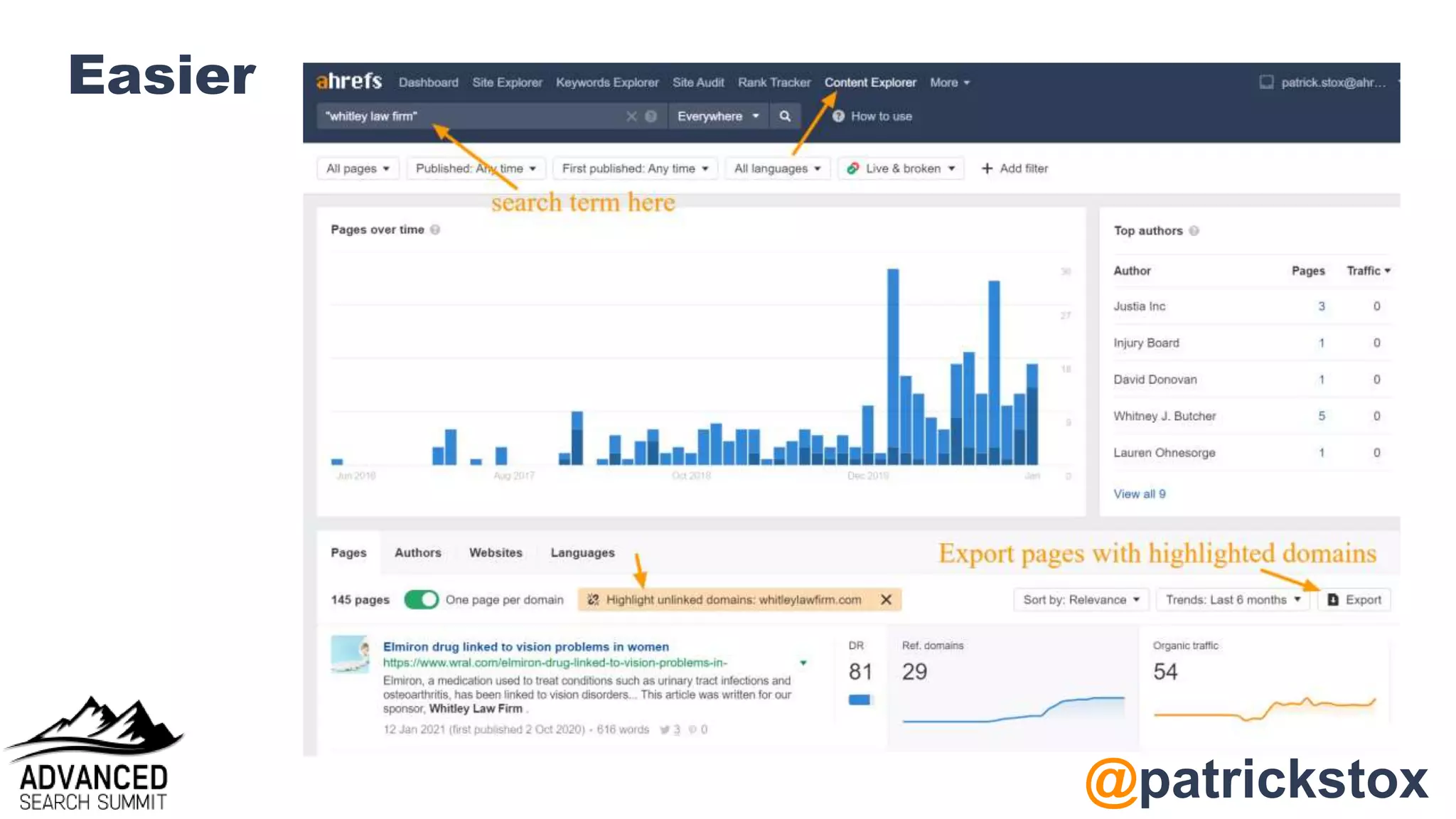This screenshot has height=819, width=1456.
Task: Click the Add filter plus icon
Action: click(987, 168)
